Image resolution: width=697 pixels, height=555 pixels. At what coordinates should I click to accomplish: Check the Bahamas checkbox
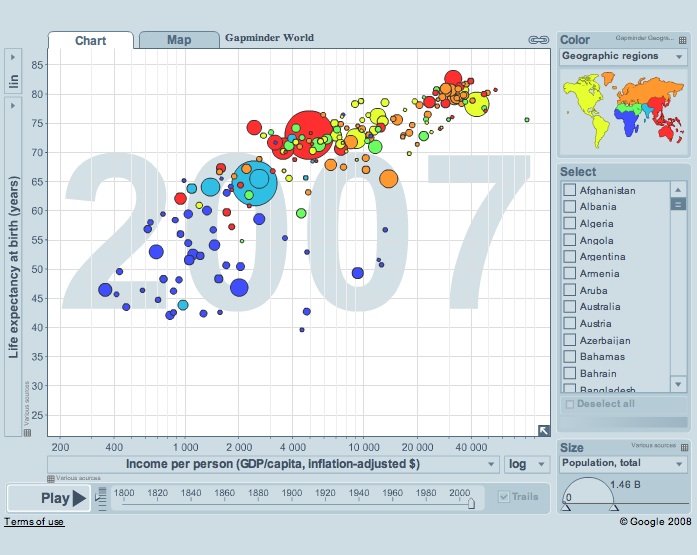coord(569,356)
